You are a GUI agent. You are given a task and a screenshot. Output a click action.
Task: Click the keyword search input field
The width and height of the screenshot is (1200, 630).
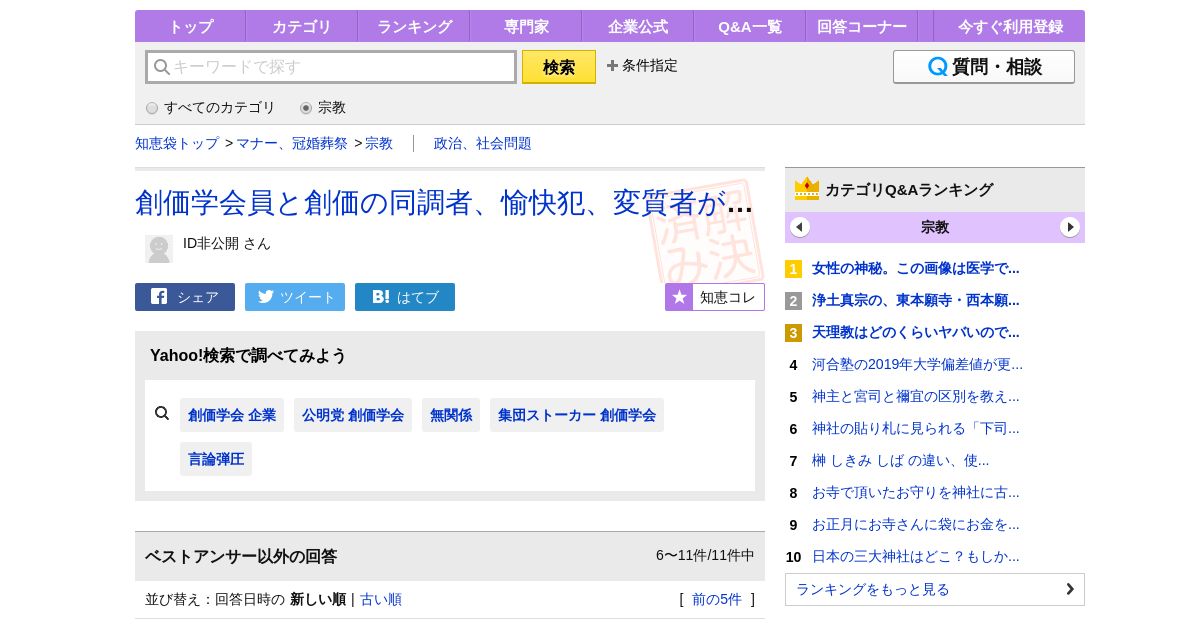[331, 67]
